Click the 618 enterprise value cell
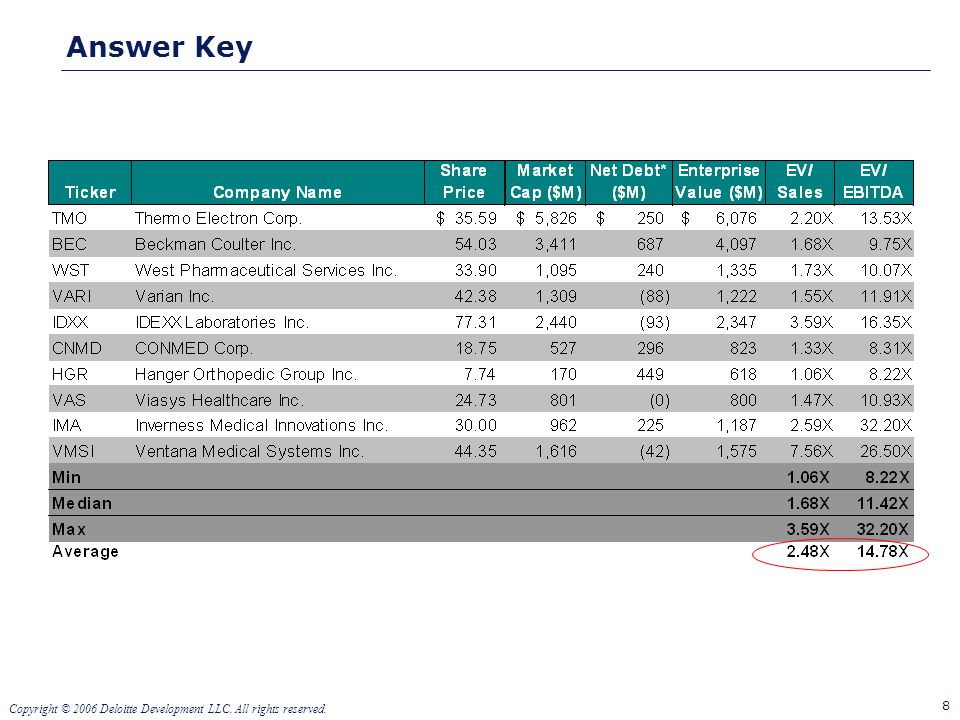Image resolution: width=960 pixels, height=720 pixels. 743,374
